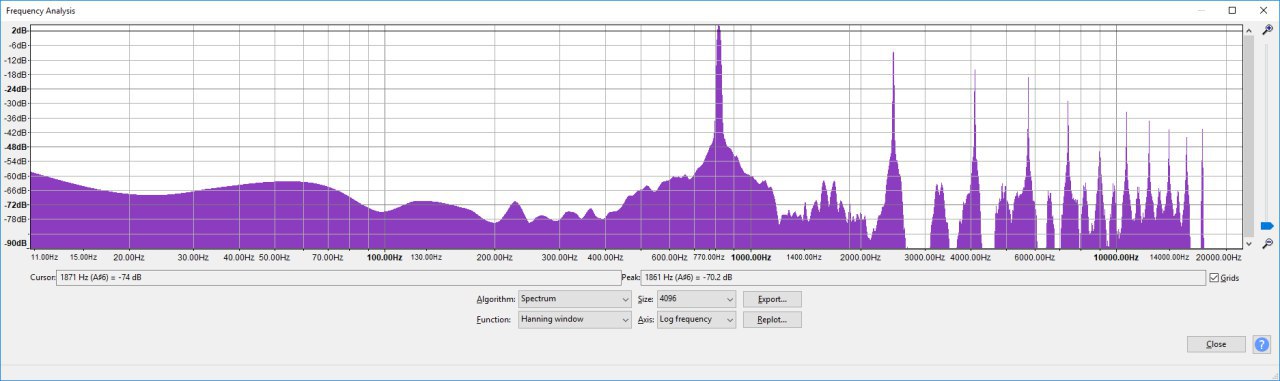The width and height of the screenshot is (1280, 381).
Task: Click the 100.00Hz frequency axis label
Action: point(384,257)
